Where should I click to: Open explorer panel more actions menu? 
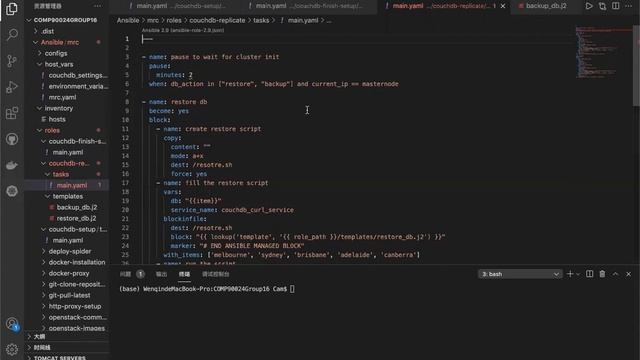(x=97, y=6)
